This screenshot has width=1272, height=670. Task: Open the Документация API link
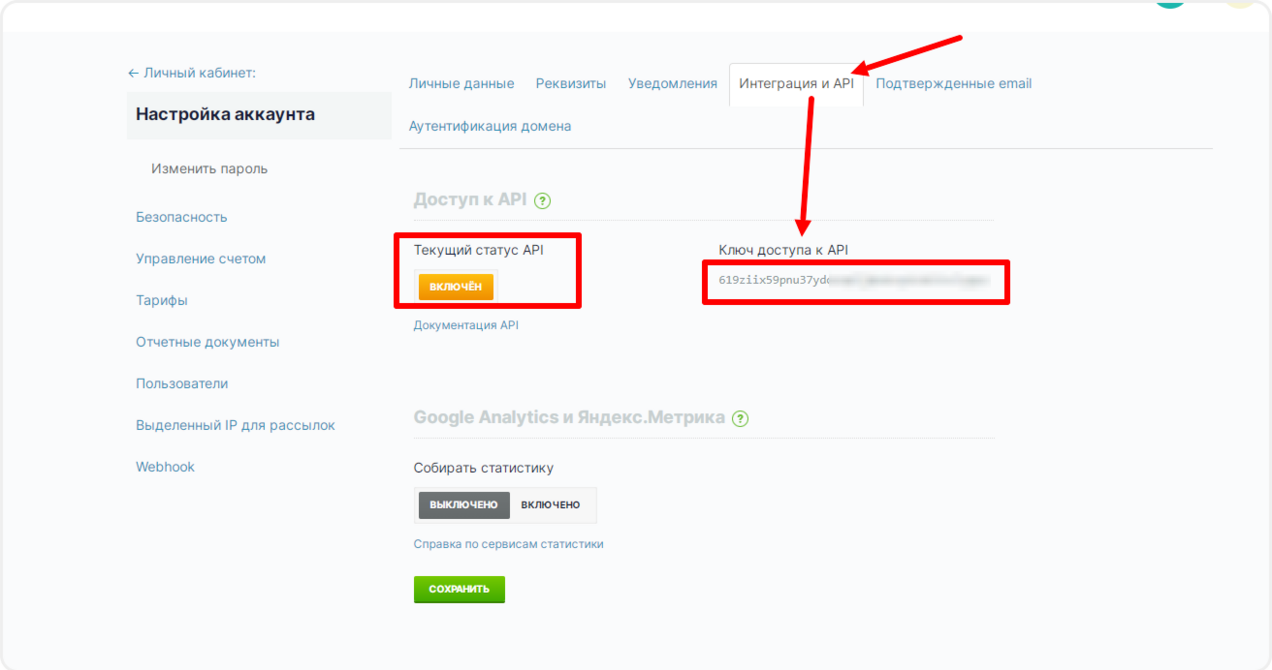(x=466, y=325)
